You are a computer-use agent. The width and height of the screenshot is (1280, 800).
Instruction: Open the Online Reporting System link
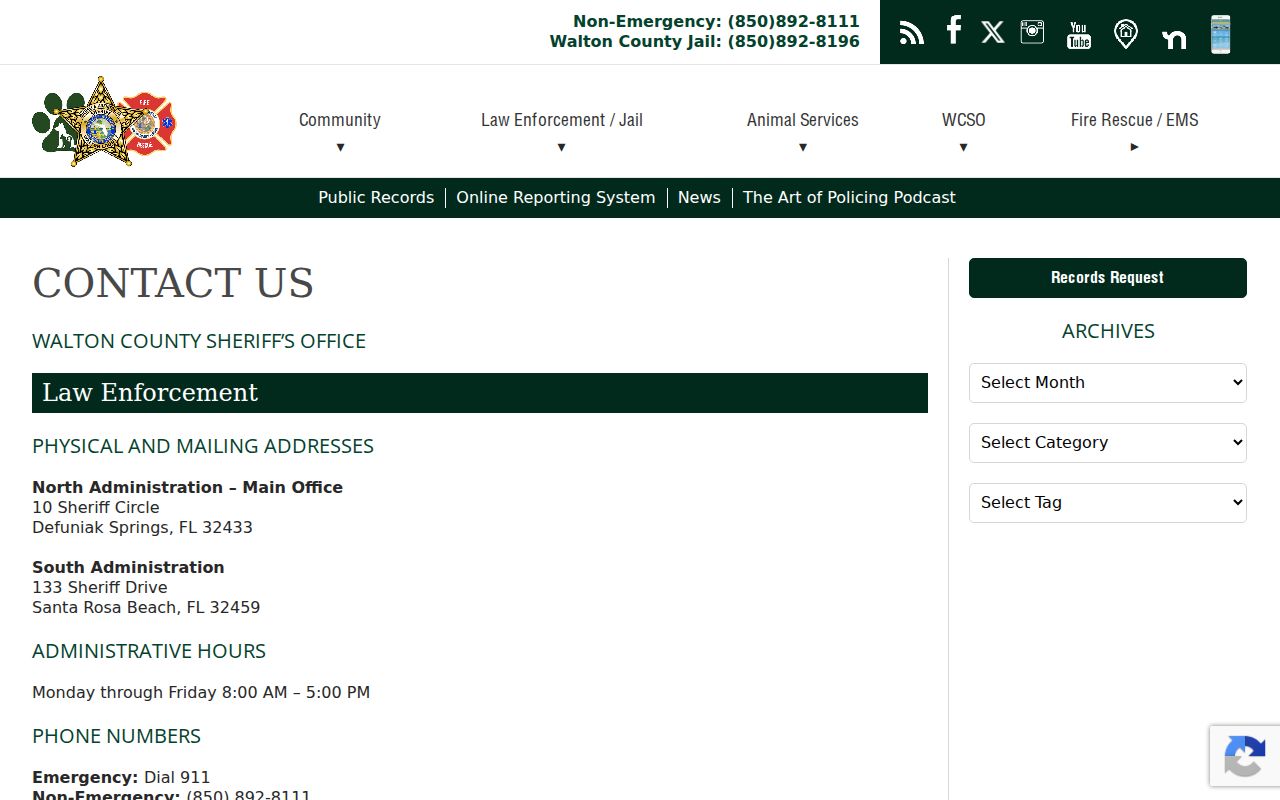[556, 198]
